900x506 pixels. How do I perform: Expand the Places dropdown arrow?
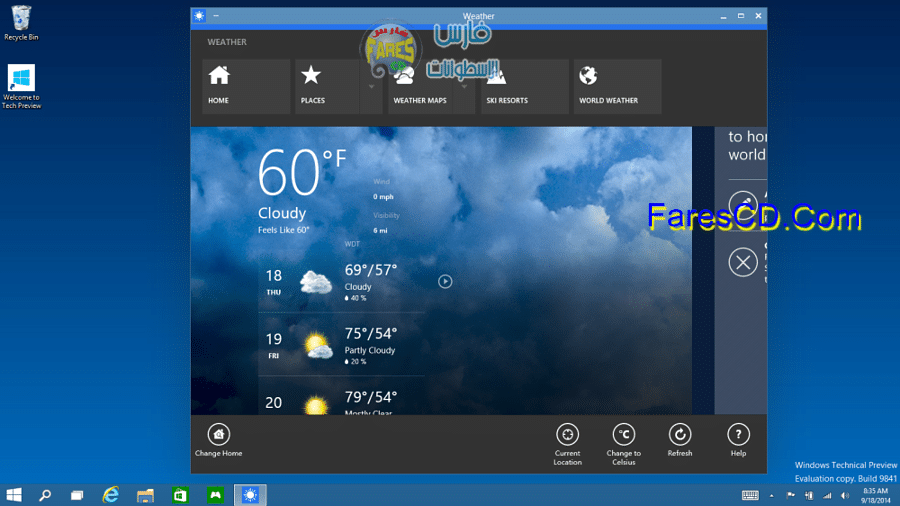pyautogui.click(x=371, y=86)
